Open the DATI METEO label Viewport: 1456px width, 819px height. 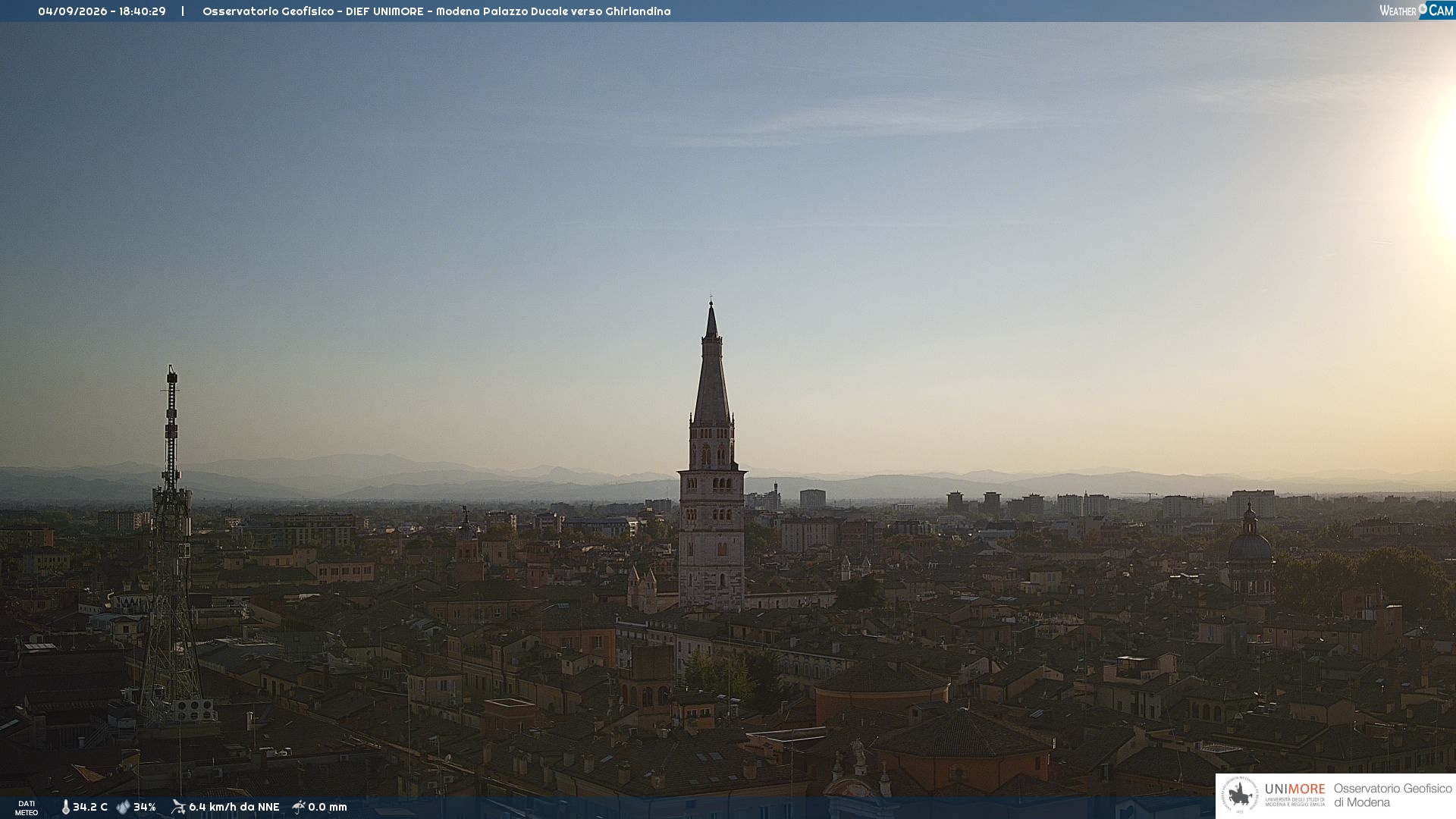pyautogui.click(x=27, y=808)
